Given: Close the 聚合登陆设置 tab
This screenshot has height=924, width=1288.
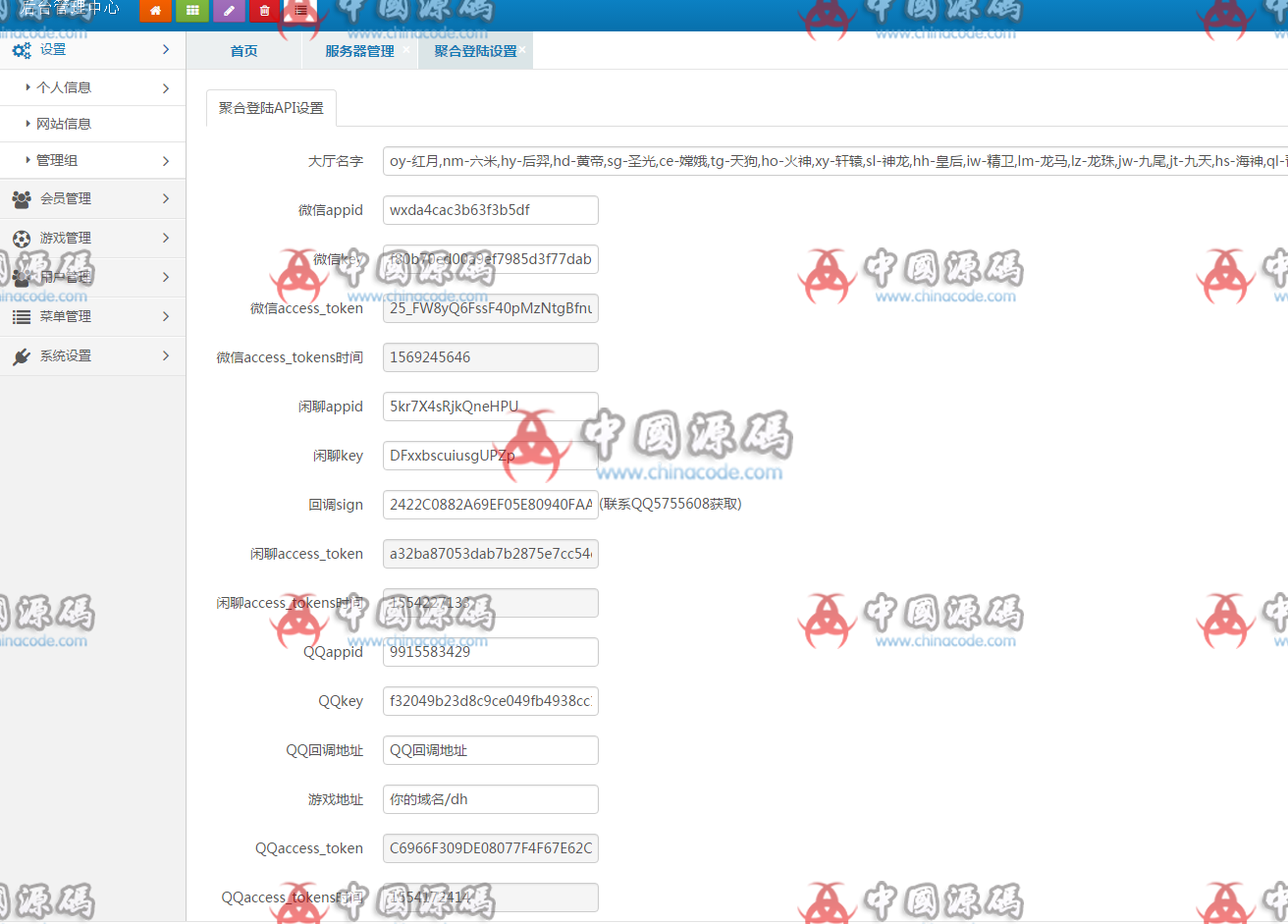Looking at the screenshot, I should click(523, 49).
